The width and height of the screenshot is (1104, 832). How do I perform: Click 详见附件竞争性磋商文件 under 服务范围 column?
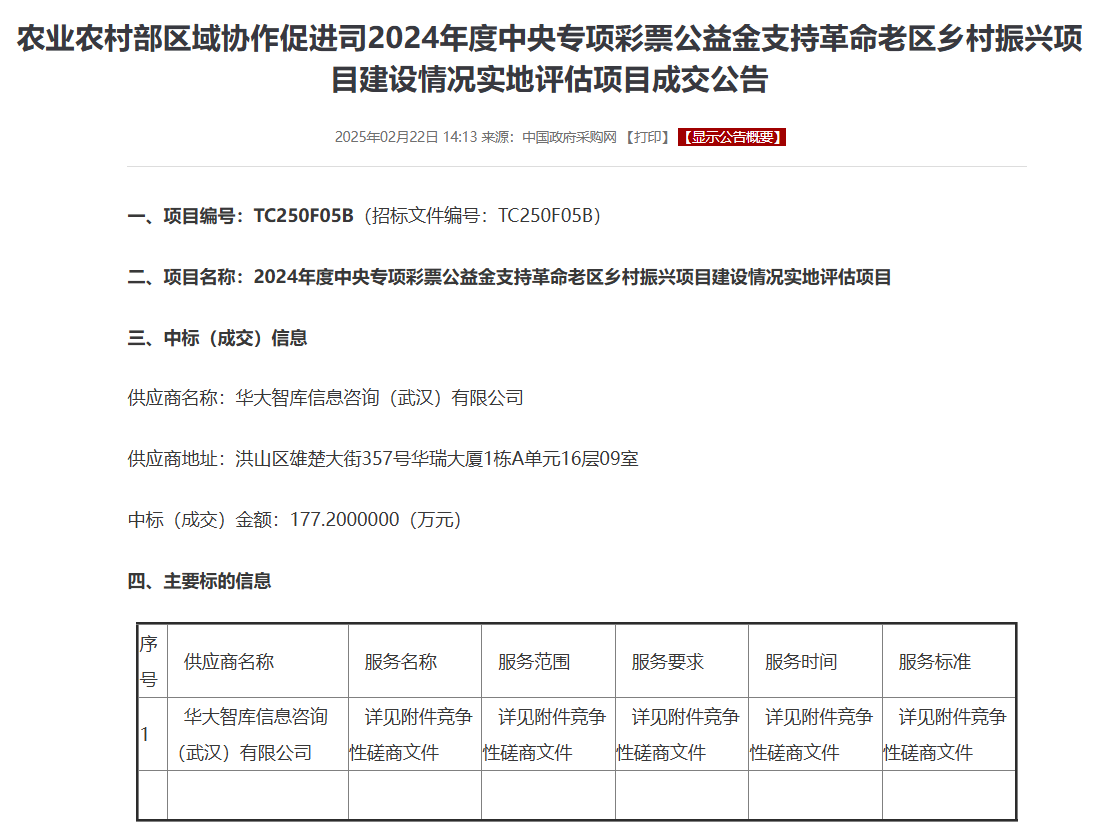click(548, 734)
